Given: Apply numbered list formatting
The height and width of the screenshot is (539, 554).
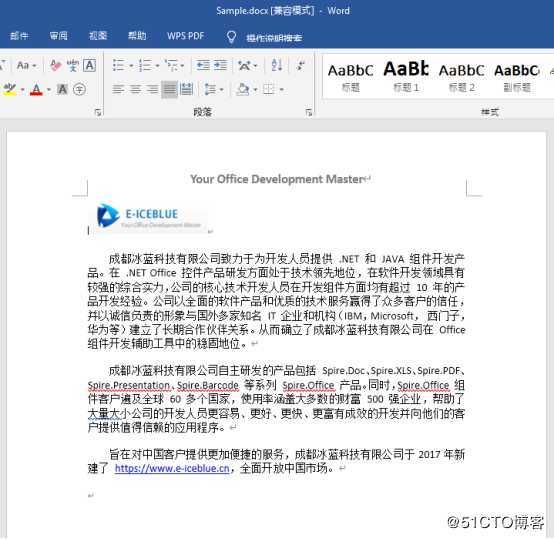Looking at the screenshot, I should coord(145,65).
